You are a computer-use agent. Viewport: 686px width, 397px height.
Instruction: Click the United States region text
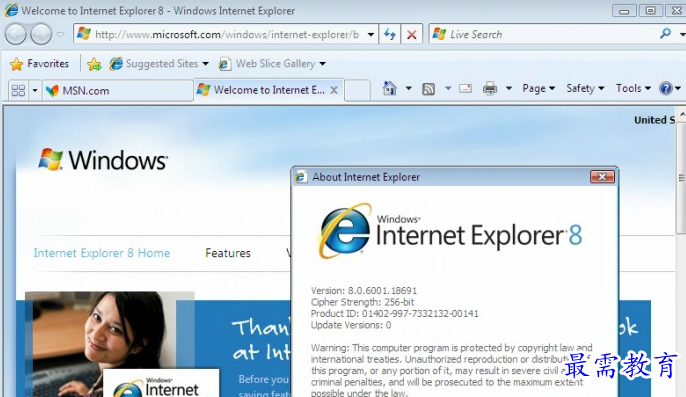tap(654, 120)
